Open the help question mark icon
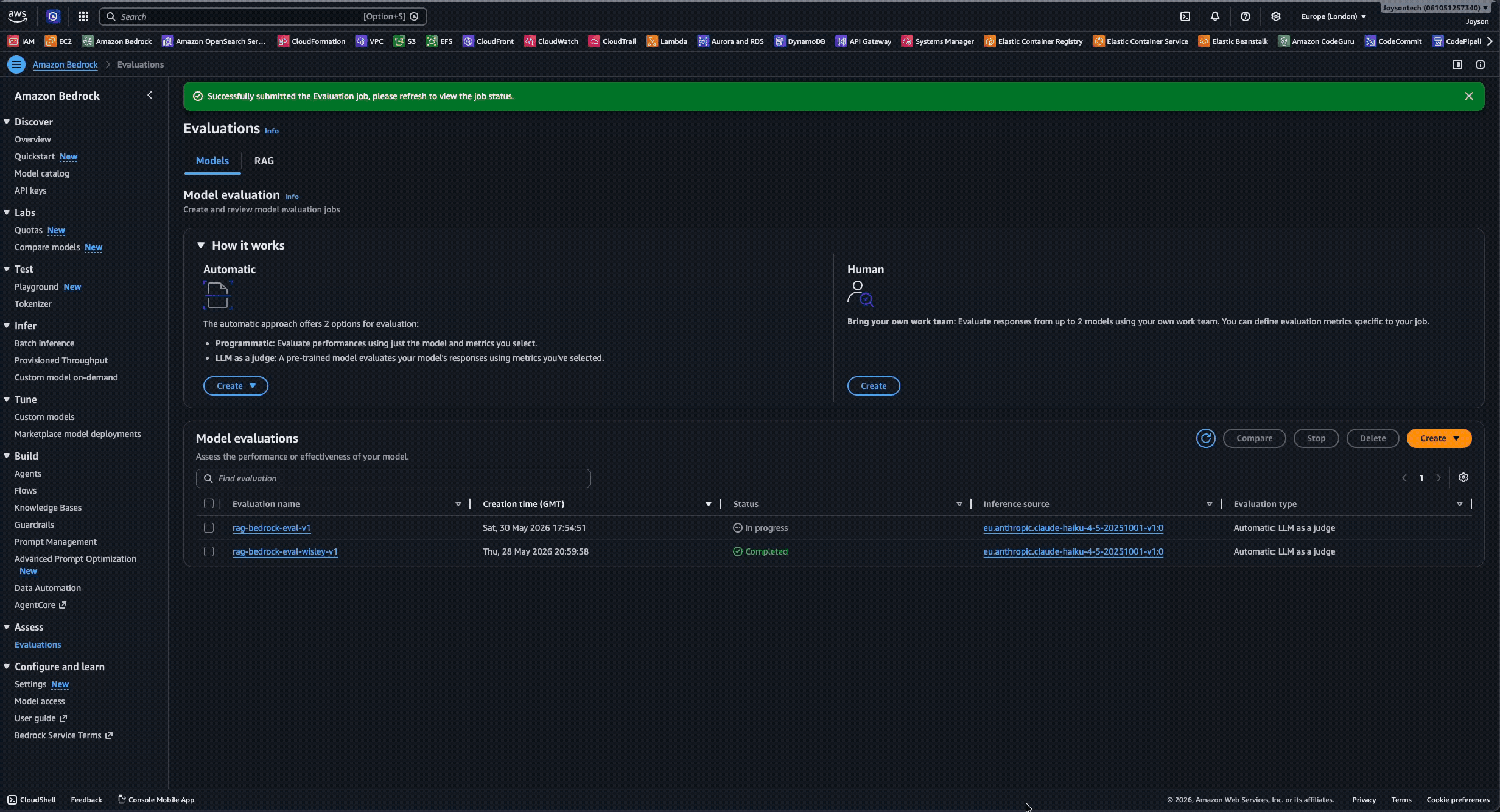The image size is (1500, 812). pos(1245,16)
